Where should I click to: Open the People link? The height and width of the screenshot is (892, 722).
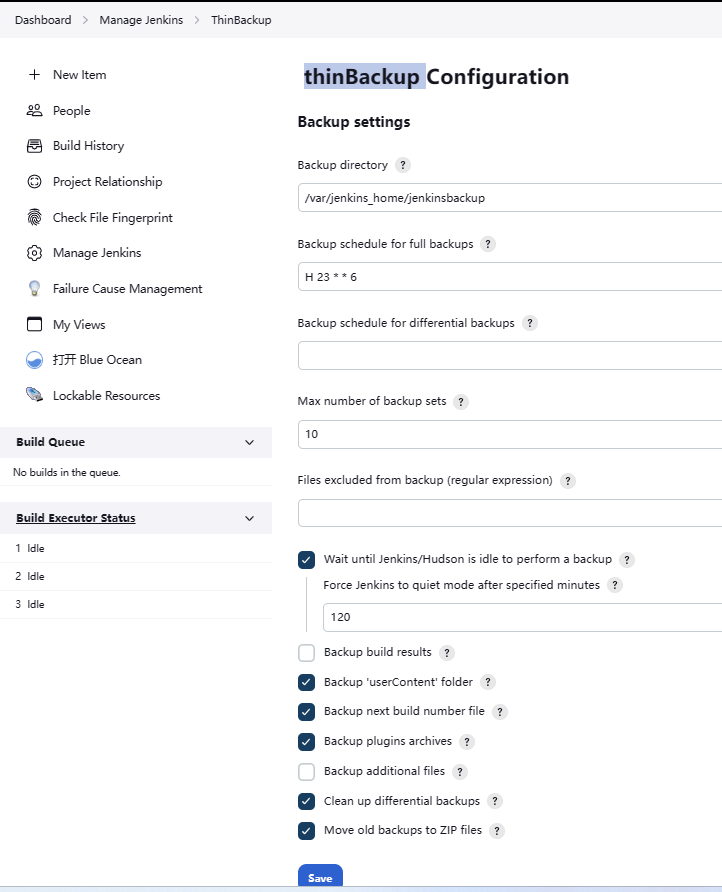point(72,110)
